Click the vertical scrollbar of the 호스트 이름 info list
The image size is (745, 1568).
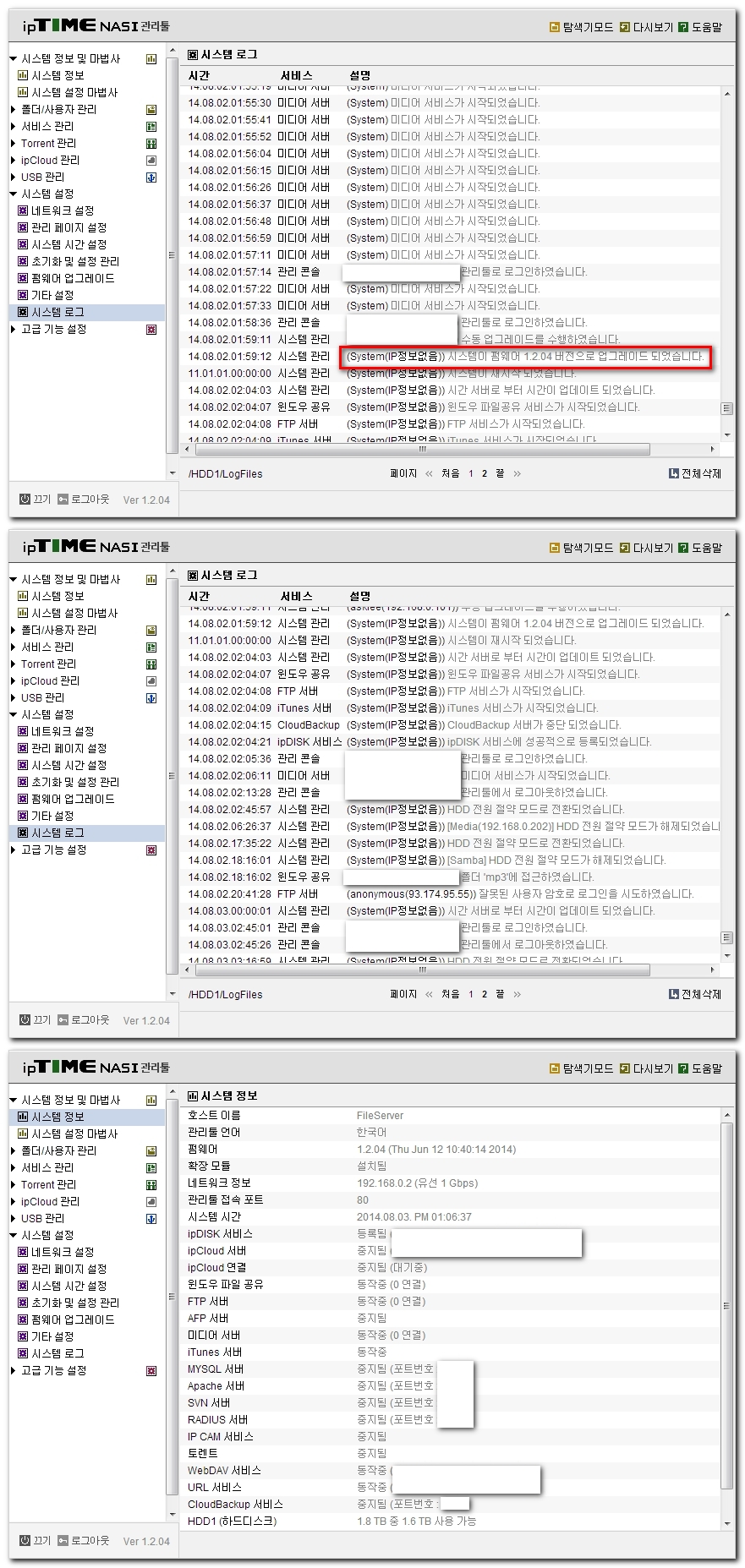tap(727, 1306)
